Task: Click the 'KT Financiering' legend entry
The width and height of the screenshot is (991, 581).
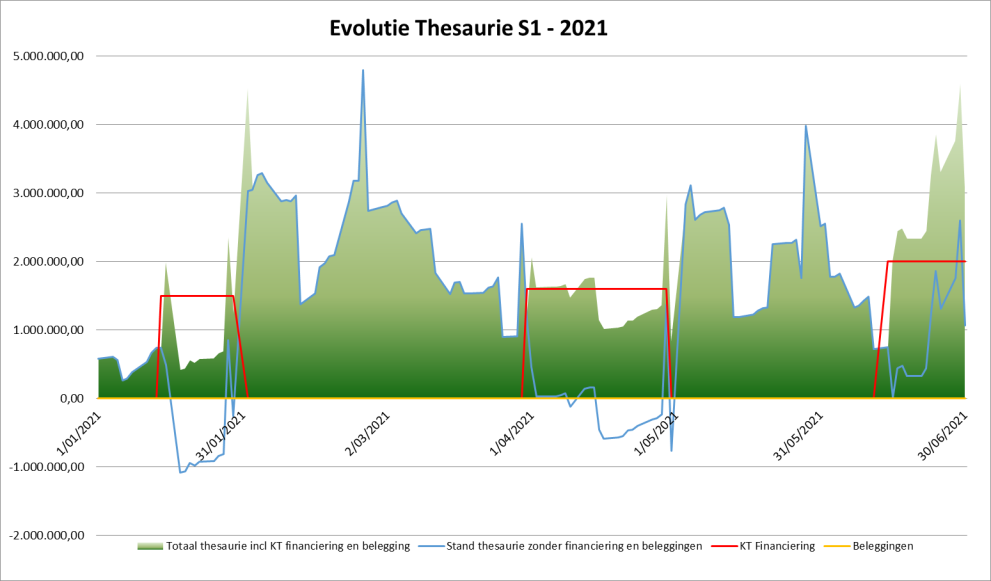Action: 776,546
